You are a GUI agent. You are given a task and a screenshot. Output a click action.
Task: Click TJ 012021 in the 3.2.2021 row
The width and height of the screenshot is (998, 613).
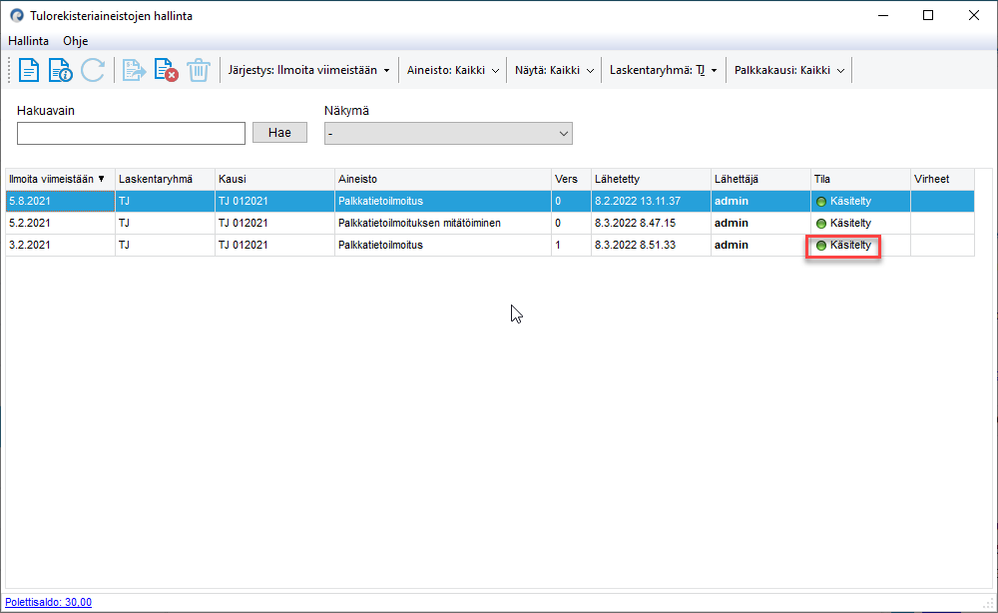coord(243,245)
